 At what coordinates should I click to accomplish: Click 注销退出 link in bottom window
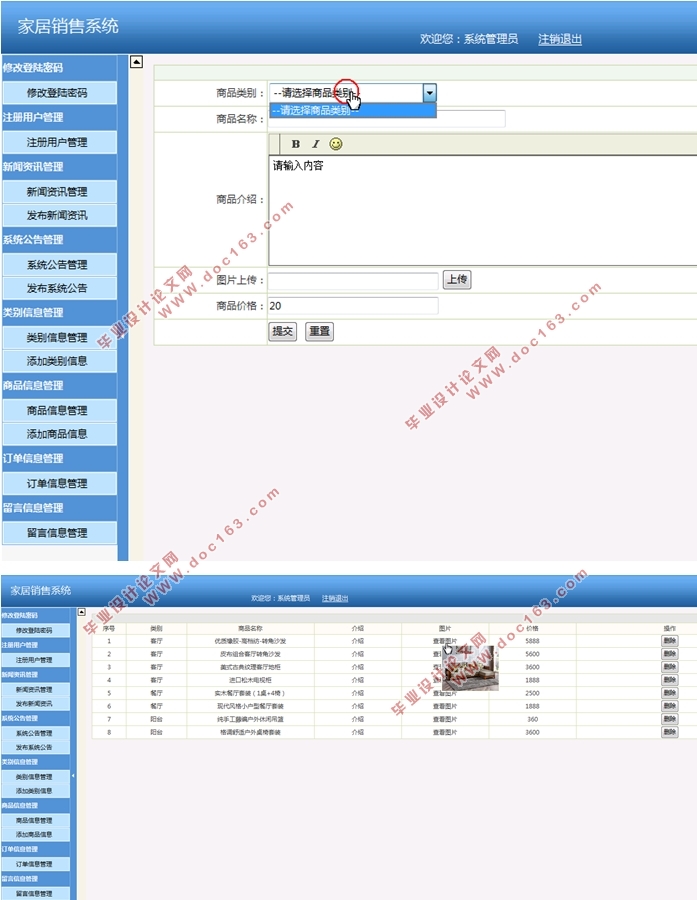[335, 598]
